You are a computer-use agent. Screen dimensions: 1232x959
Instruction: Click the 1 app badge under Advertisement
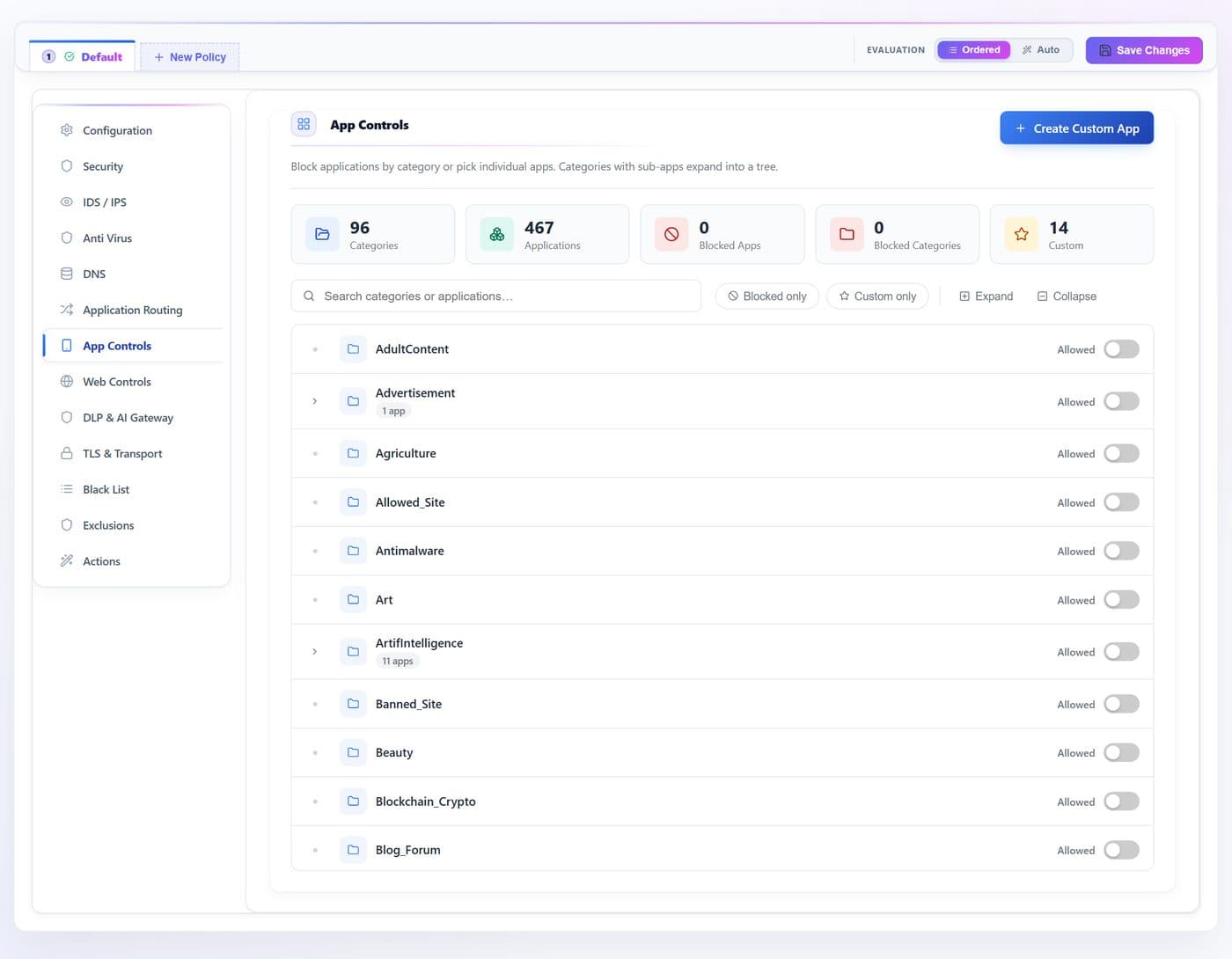click(x=393, y=411)
